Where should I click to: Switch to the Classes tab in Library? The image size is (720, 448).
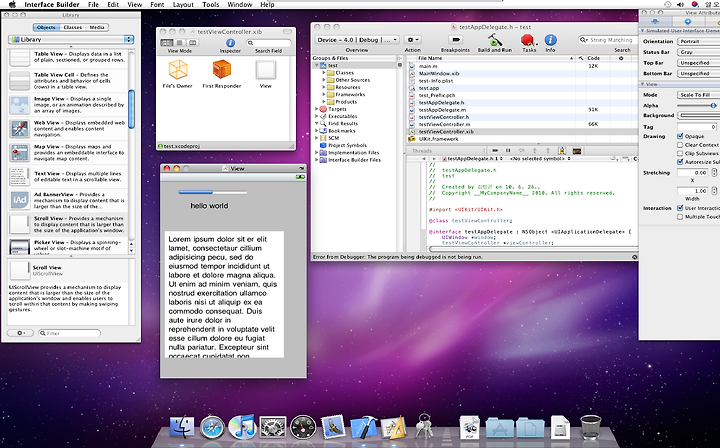click(x=73, y=27)
